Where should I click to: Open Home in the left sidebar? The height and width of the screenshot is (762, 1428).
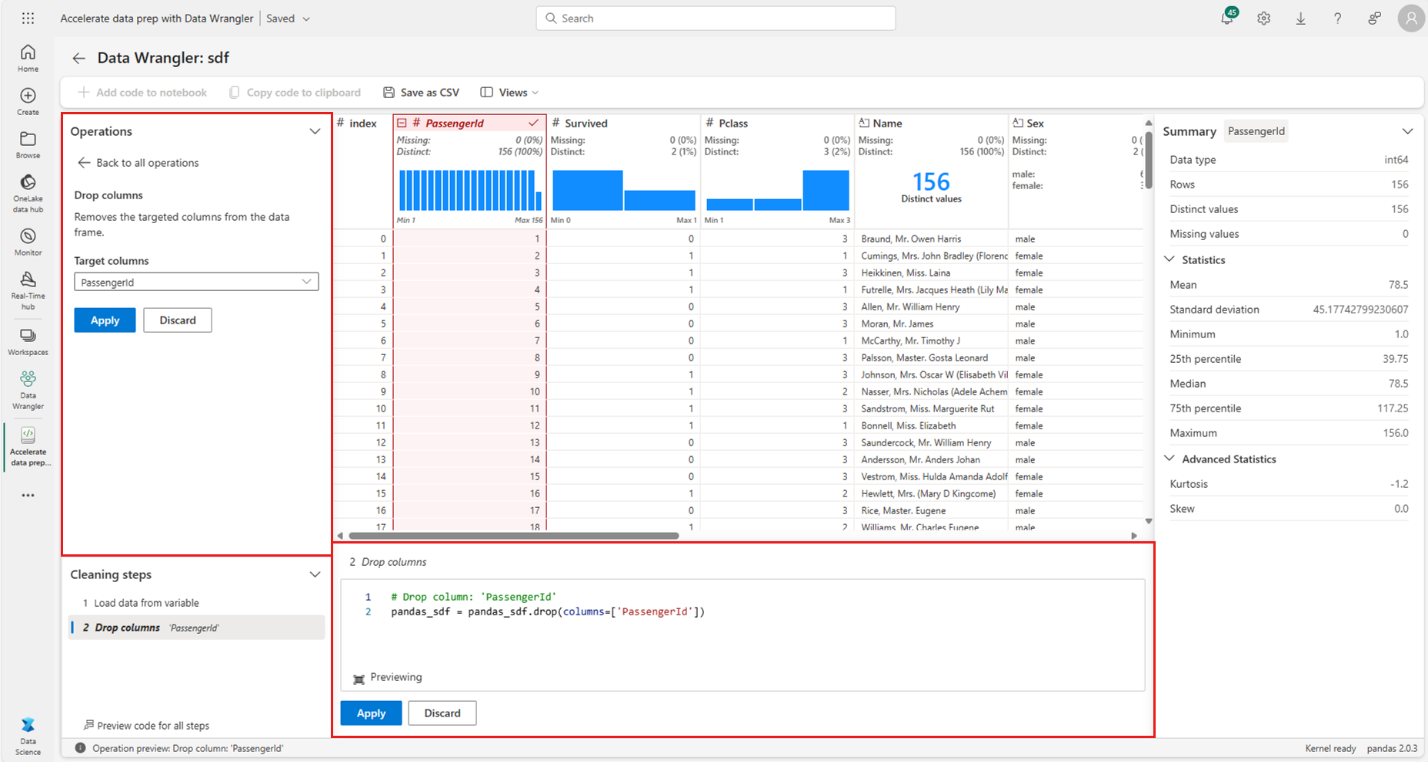(28, 58)
